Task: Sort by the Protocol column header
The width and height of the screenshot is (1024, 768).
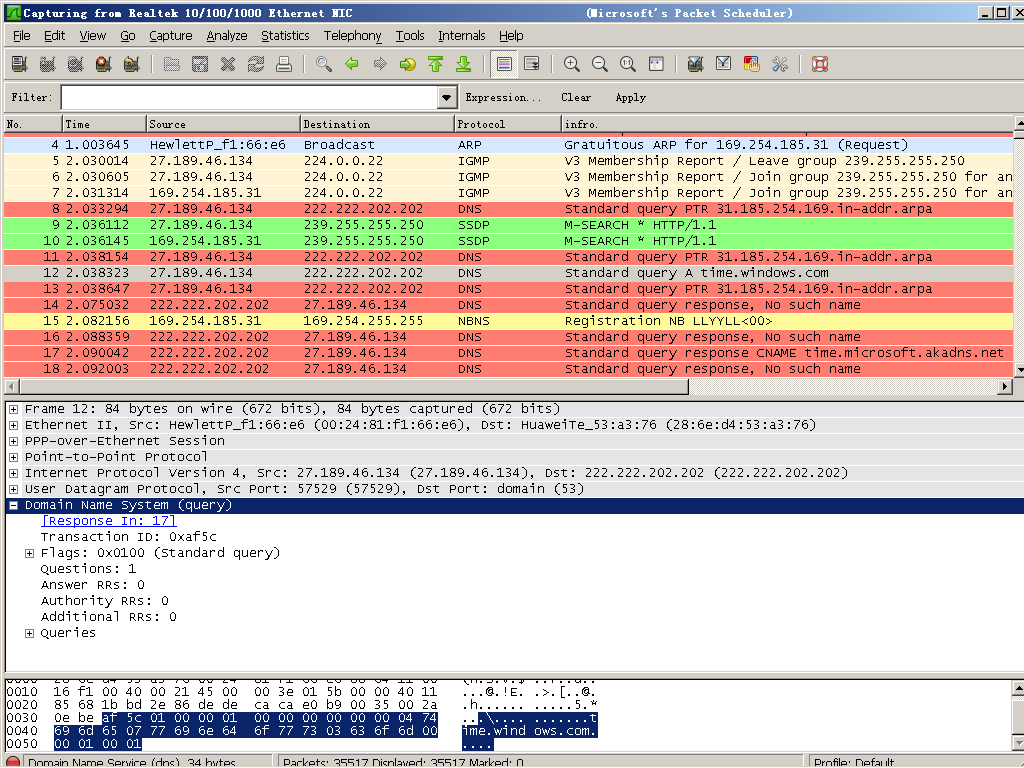Action: tap(507, 124)
